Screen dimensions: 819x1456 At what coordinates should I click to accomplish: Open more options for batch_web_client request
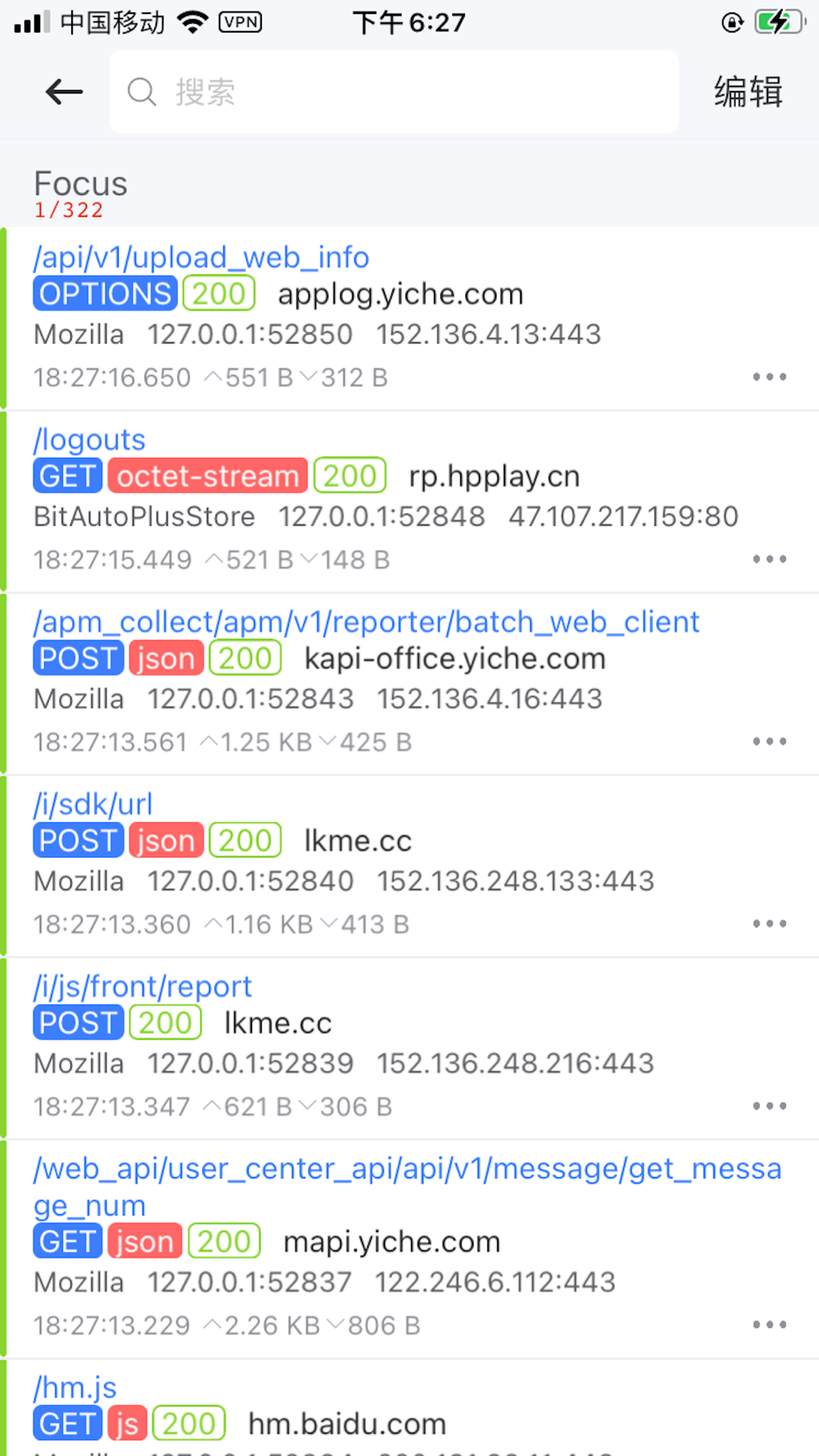coord(770,741)
